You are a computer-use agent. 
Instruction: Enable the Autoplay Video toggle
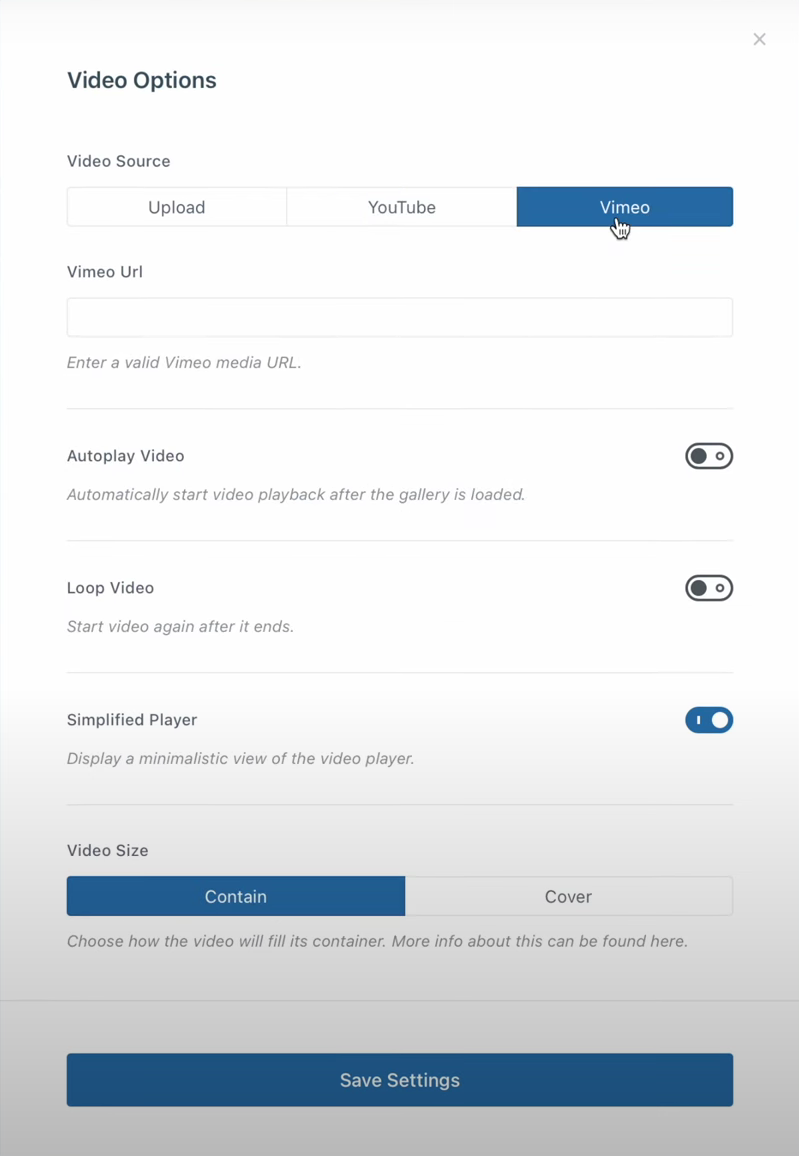pos(708,456)
